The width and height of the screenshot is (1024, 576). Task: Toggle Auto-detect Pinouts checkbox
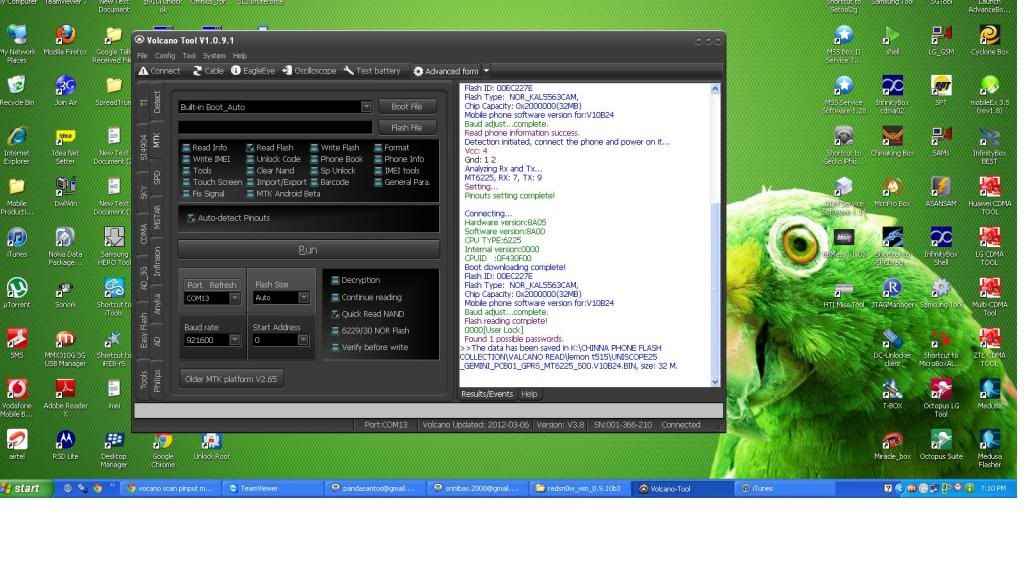[x=191, y=218]
